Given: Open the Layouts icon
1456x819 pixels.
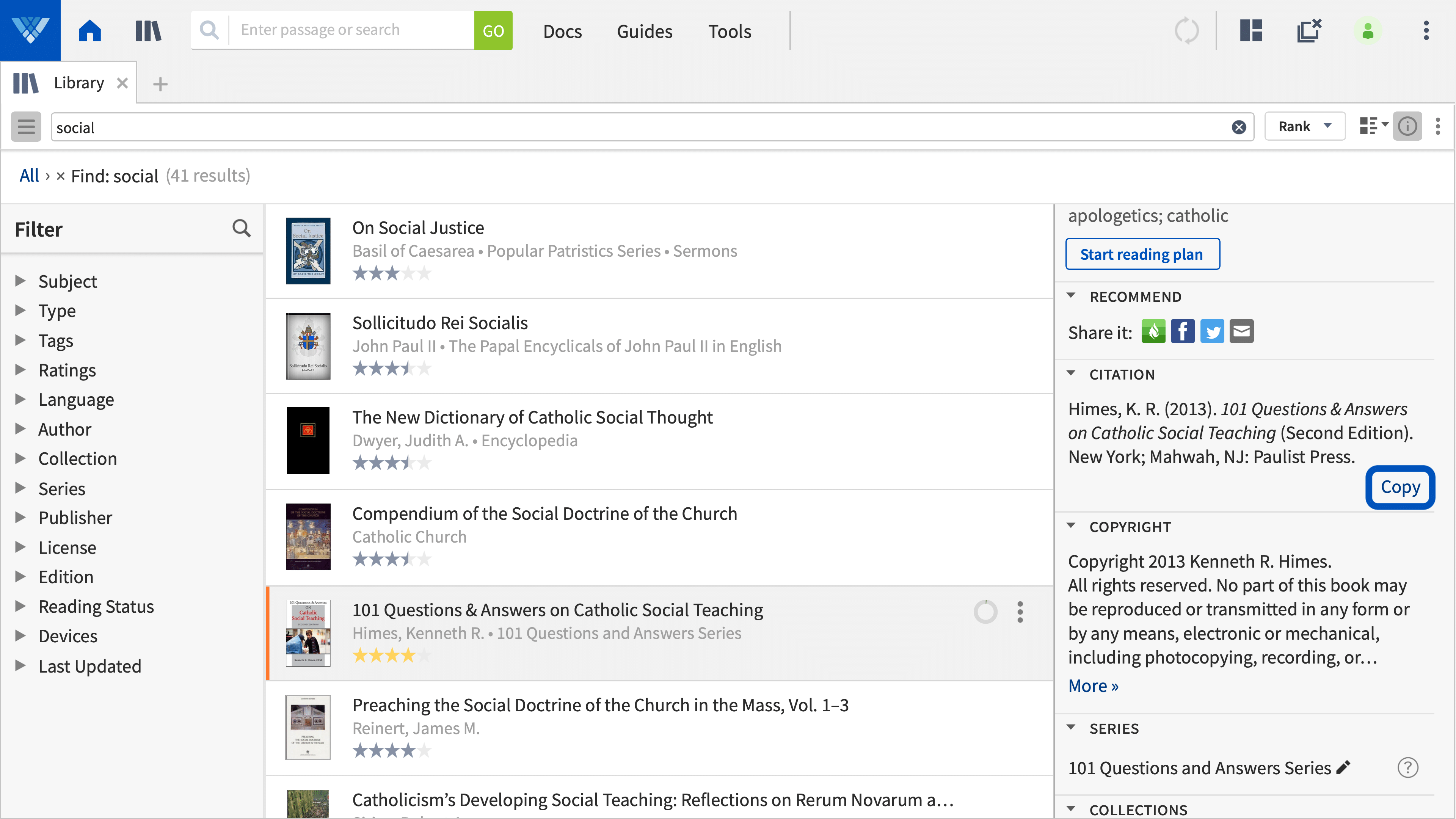Looking at the screenshot, I should click(x=1251, y=30).
